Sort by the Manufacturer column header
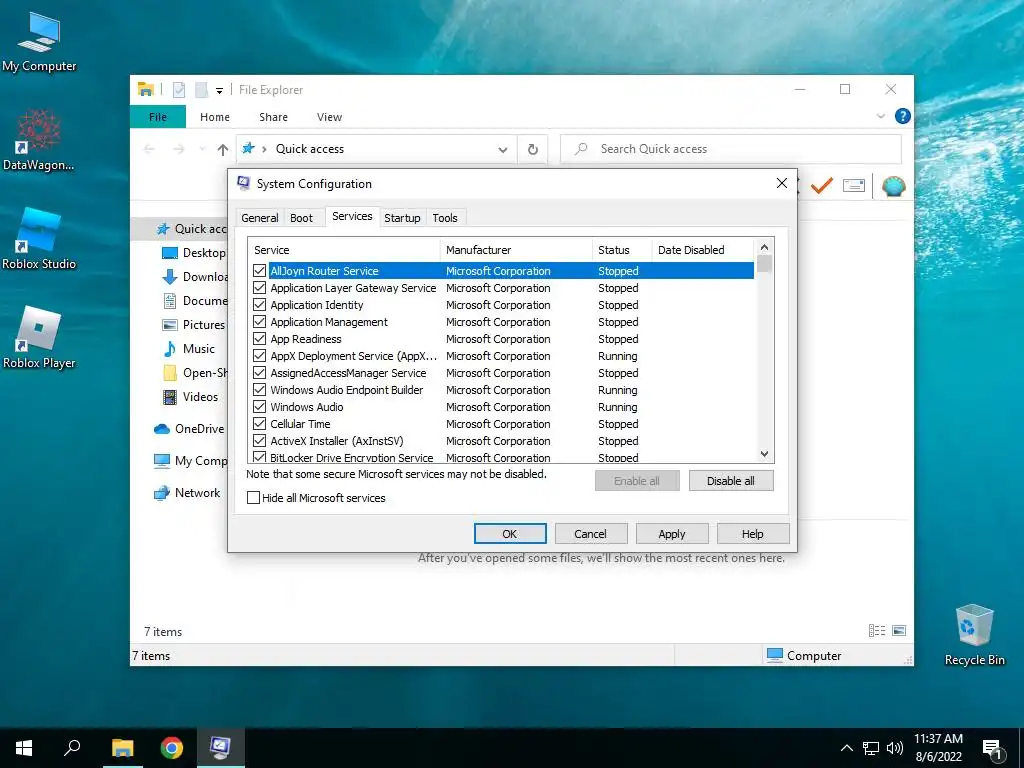 [515, 249]
